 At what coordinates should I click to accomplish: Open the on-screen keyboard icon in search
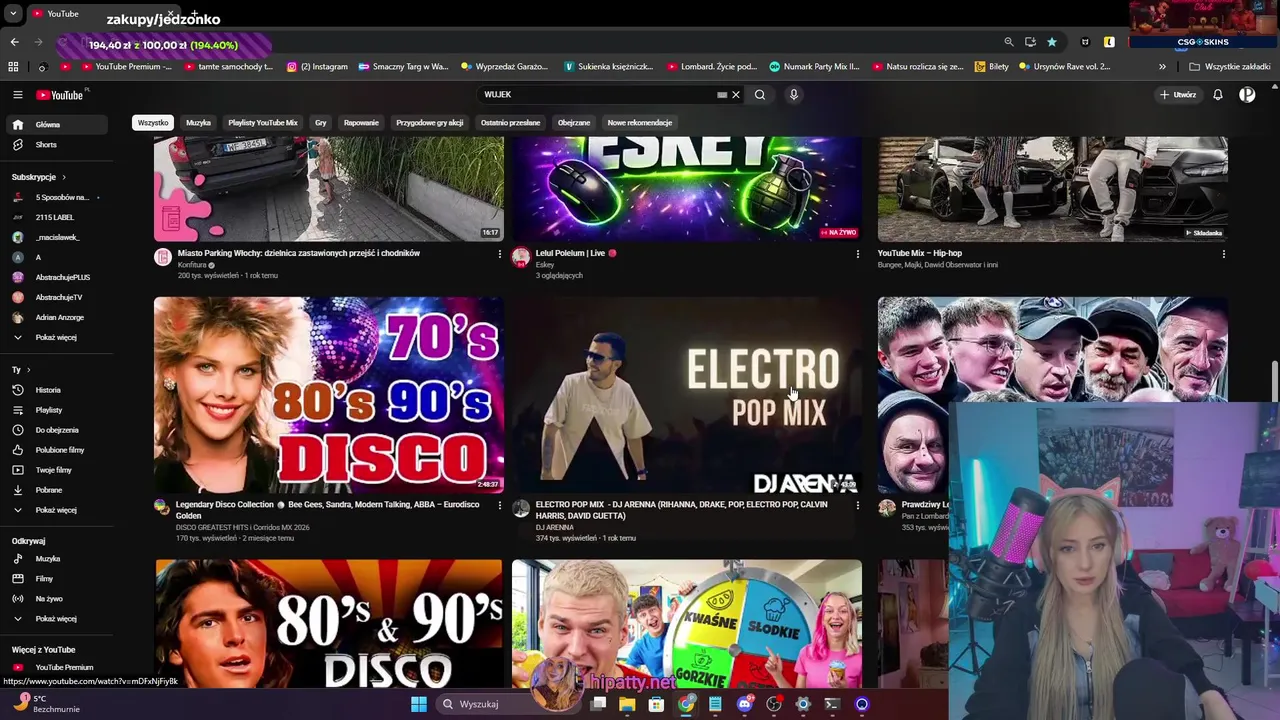[x=721, y=95]
